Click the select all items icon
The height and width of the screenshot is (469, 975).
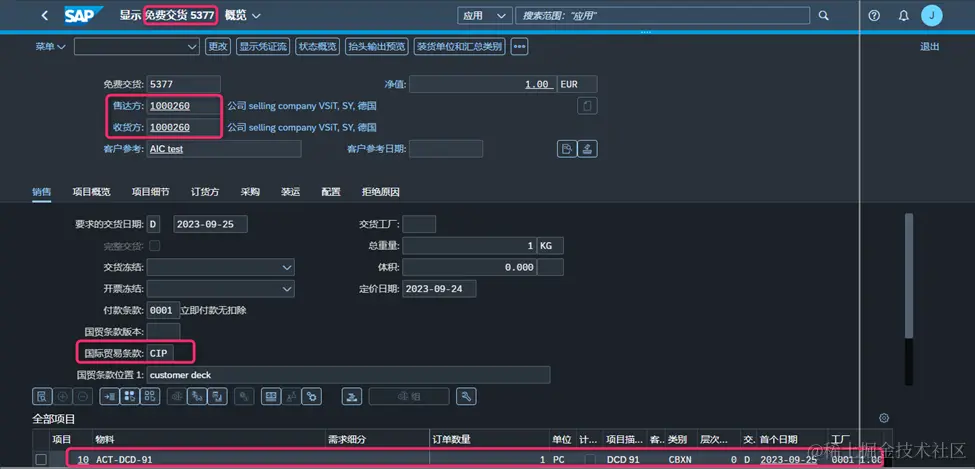129,396
